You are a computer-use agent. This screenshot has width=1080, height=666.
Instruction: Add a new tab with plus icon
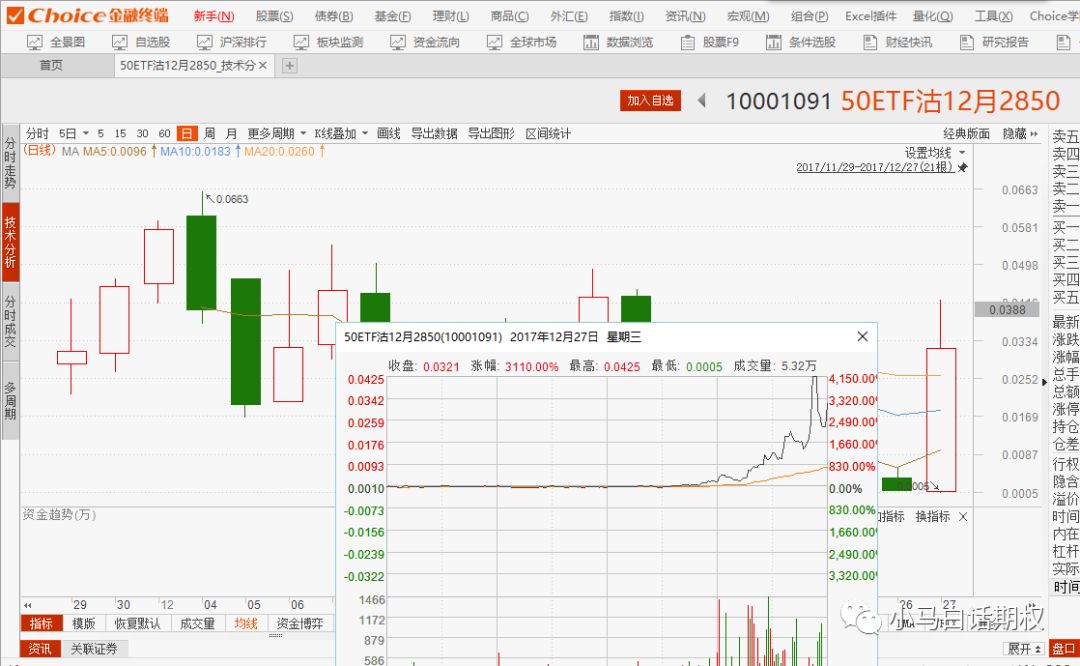tap(289, 65)
